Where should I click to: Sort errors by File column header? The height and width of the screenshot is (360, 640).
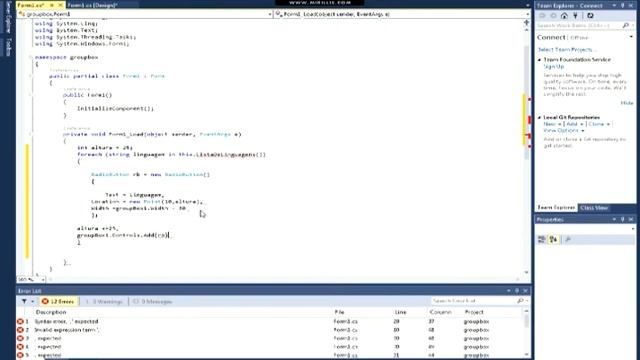340,312
